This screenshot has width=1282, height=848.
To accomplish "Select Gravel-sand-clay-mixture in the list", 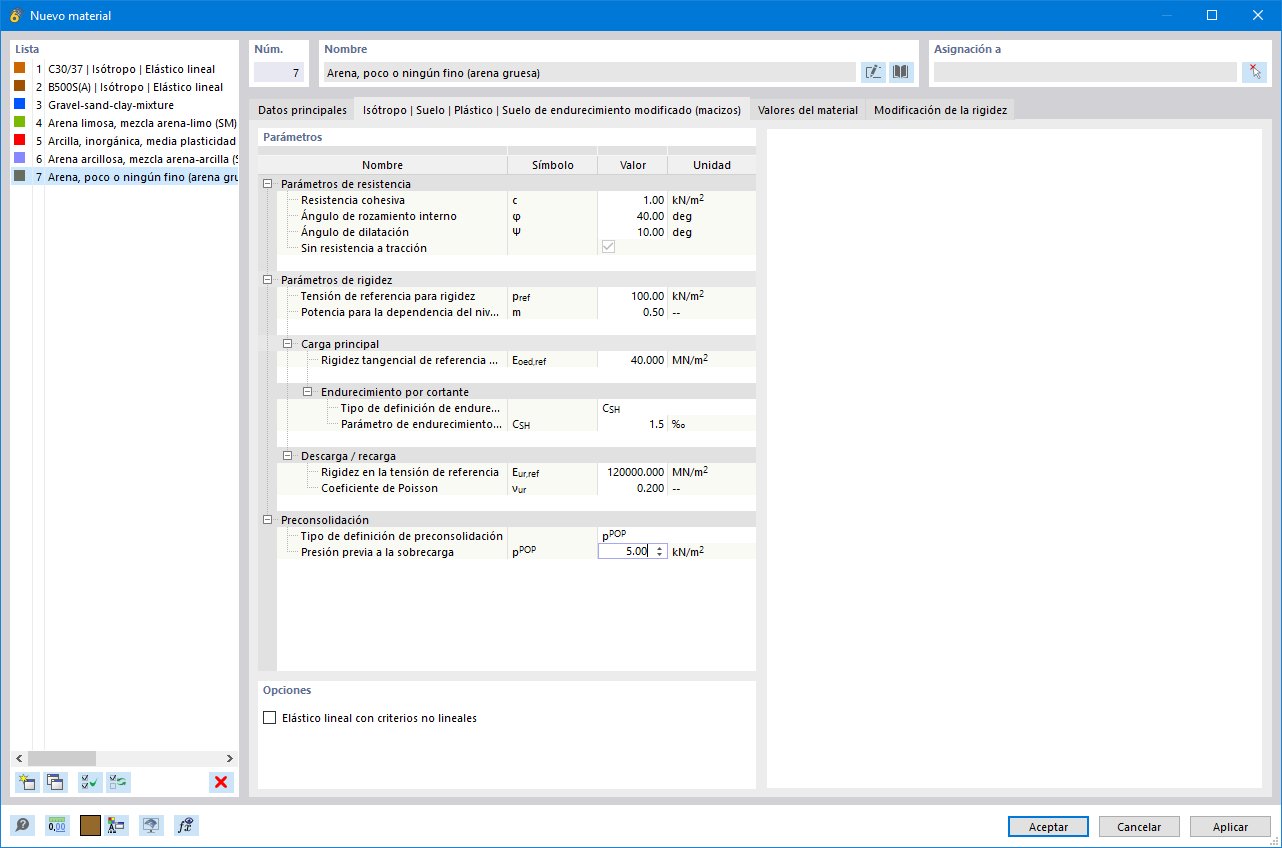I will (x=125, y=105).
